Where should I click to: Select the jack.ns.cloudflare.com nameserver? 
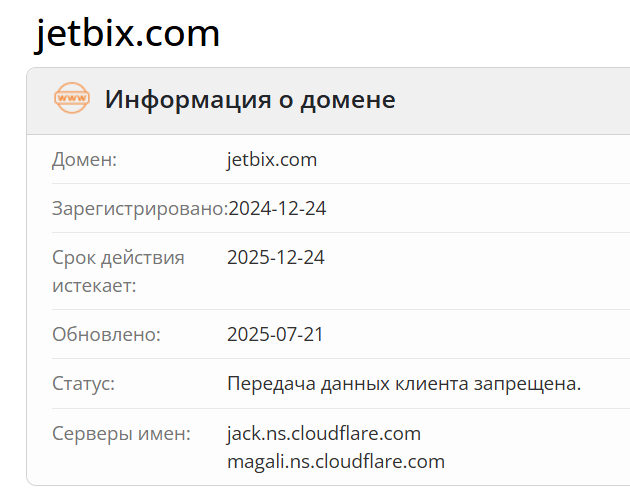324,434
